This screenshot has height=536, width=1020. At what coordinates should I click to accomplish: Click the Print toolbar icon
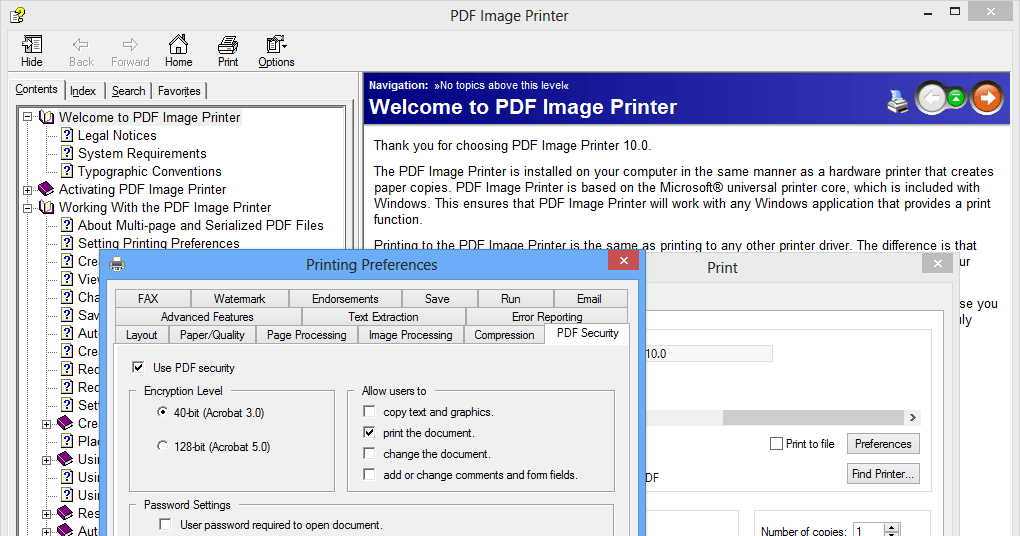pos(228,44)
